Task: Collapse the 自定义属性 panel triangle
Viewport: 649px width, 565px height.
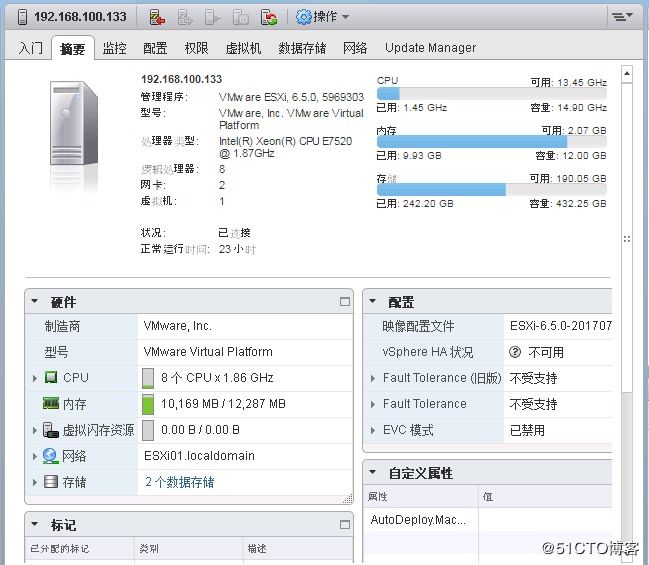Action: pos(373,472)
